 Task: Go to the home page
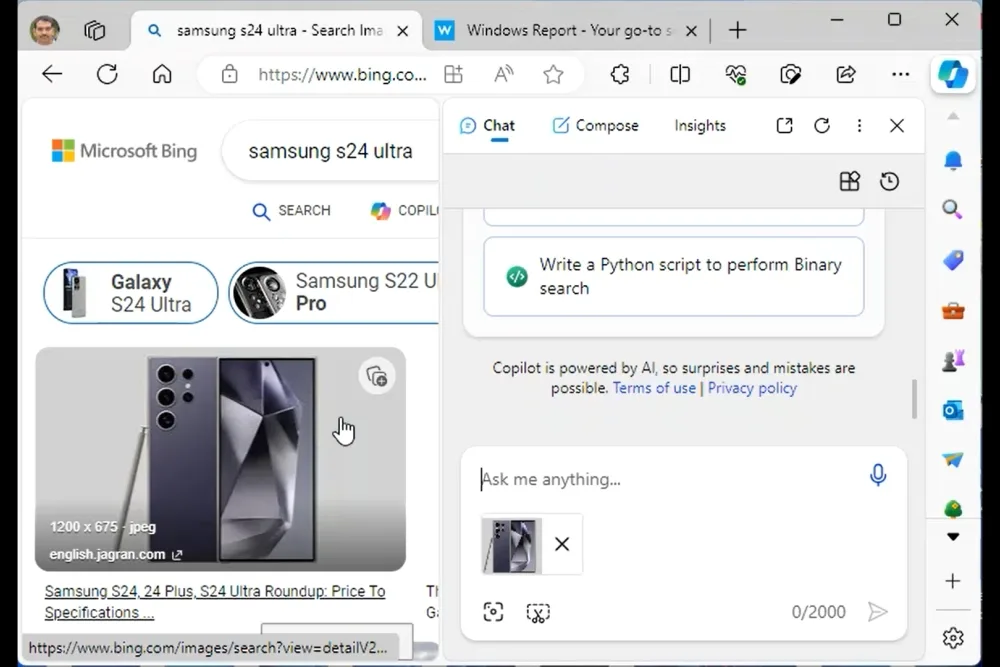162,75
